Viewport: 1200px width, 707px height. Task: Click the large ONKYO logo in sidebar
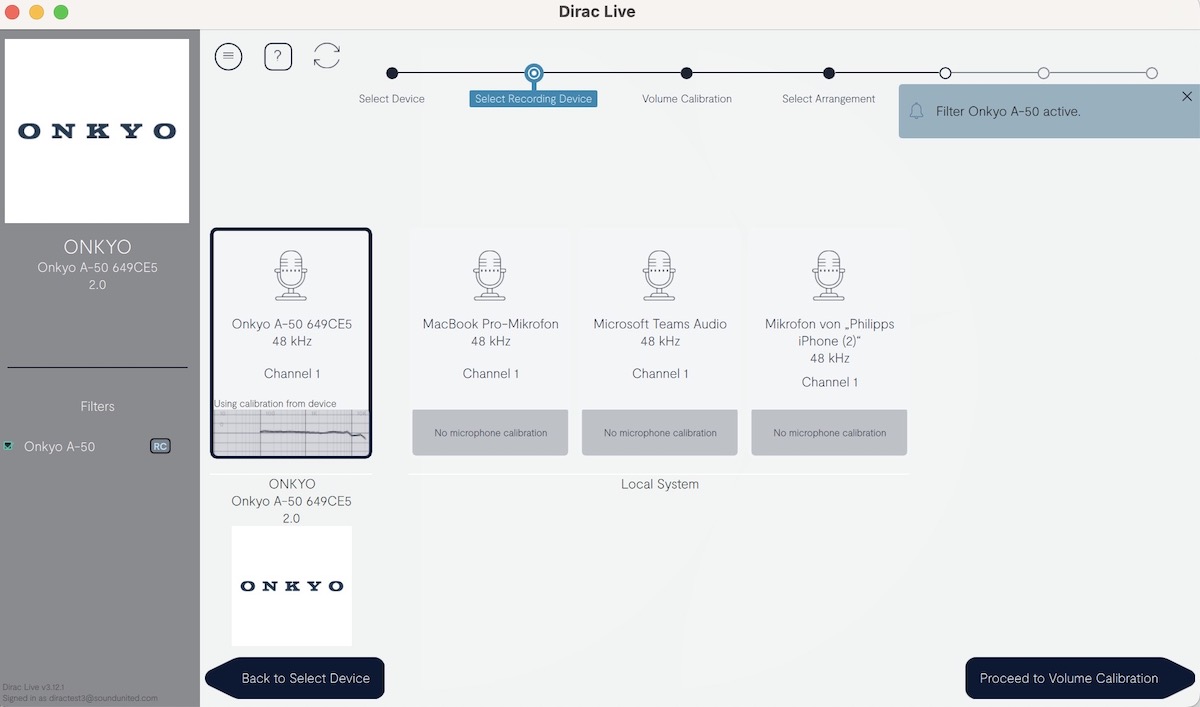click(x=97, y=131)
